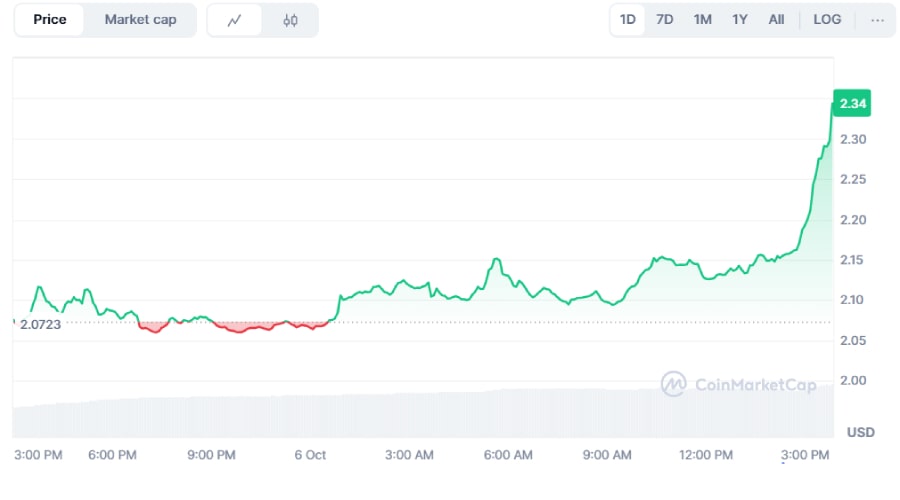Select the line chart icon
This screenshot has width=900, height=500.
pyautogui.click(x=234, y=21)
